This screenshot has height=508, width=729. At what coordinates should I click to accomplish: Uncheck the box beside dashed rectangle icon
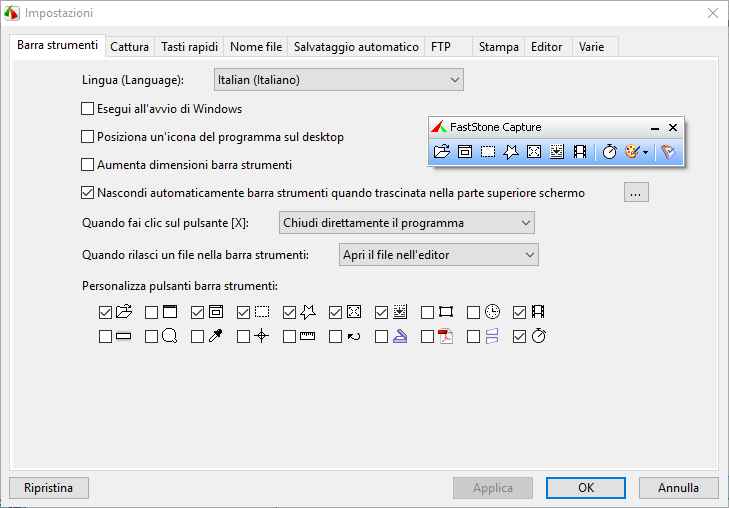[x=244, y=312]
